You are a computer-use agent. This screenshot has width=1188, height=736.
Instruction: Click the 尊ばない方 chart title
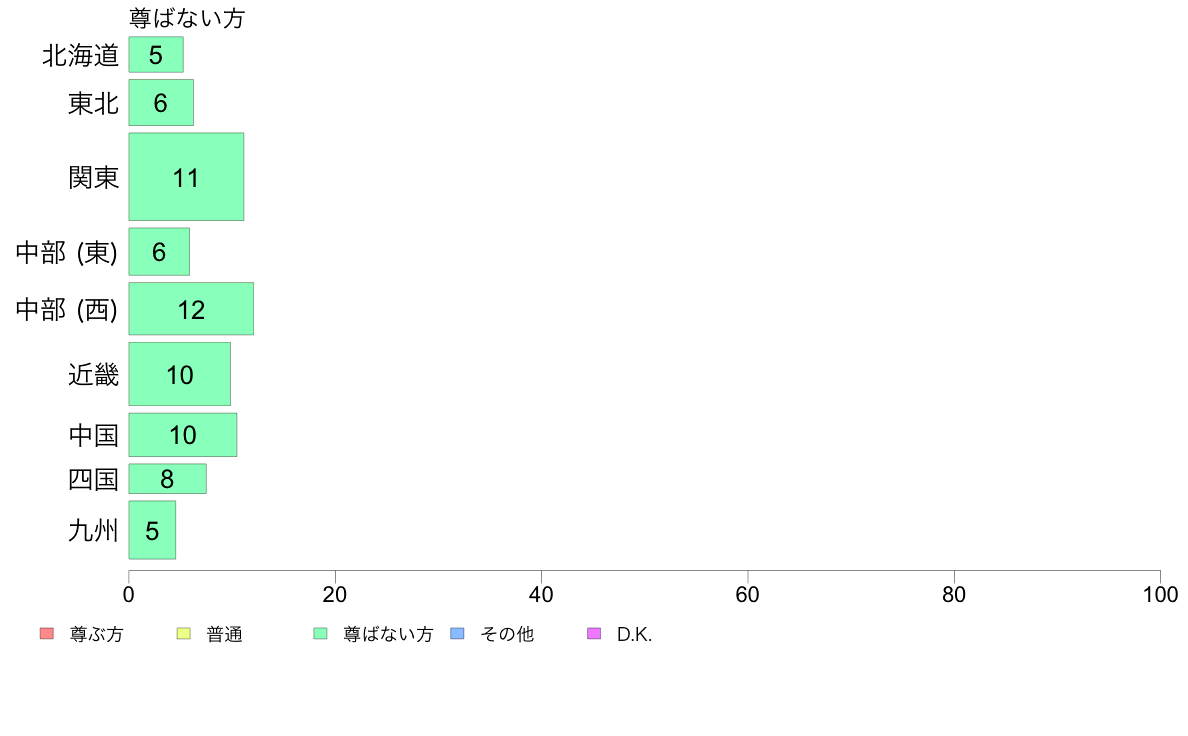click(187, 17)
